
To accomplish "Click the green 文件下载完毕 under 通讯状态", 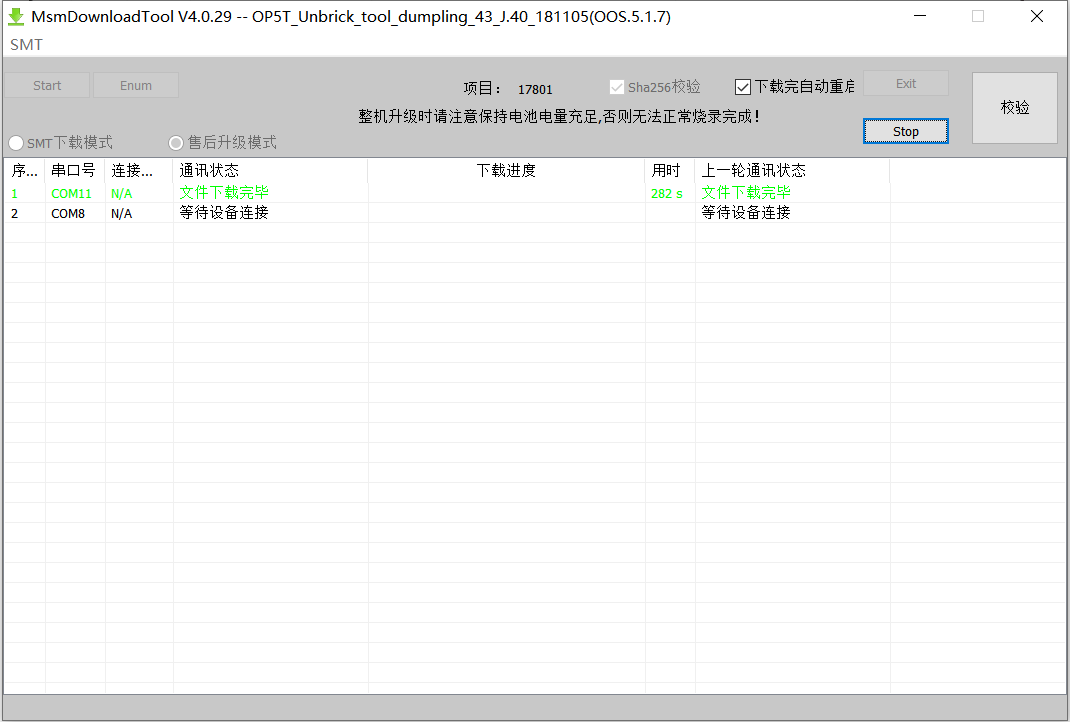I will pos(224,193).
